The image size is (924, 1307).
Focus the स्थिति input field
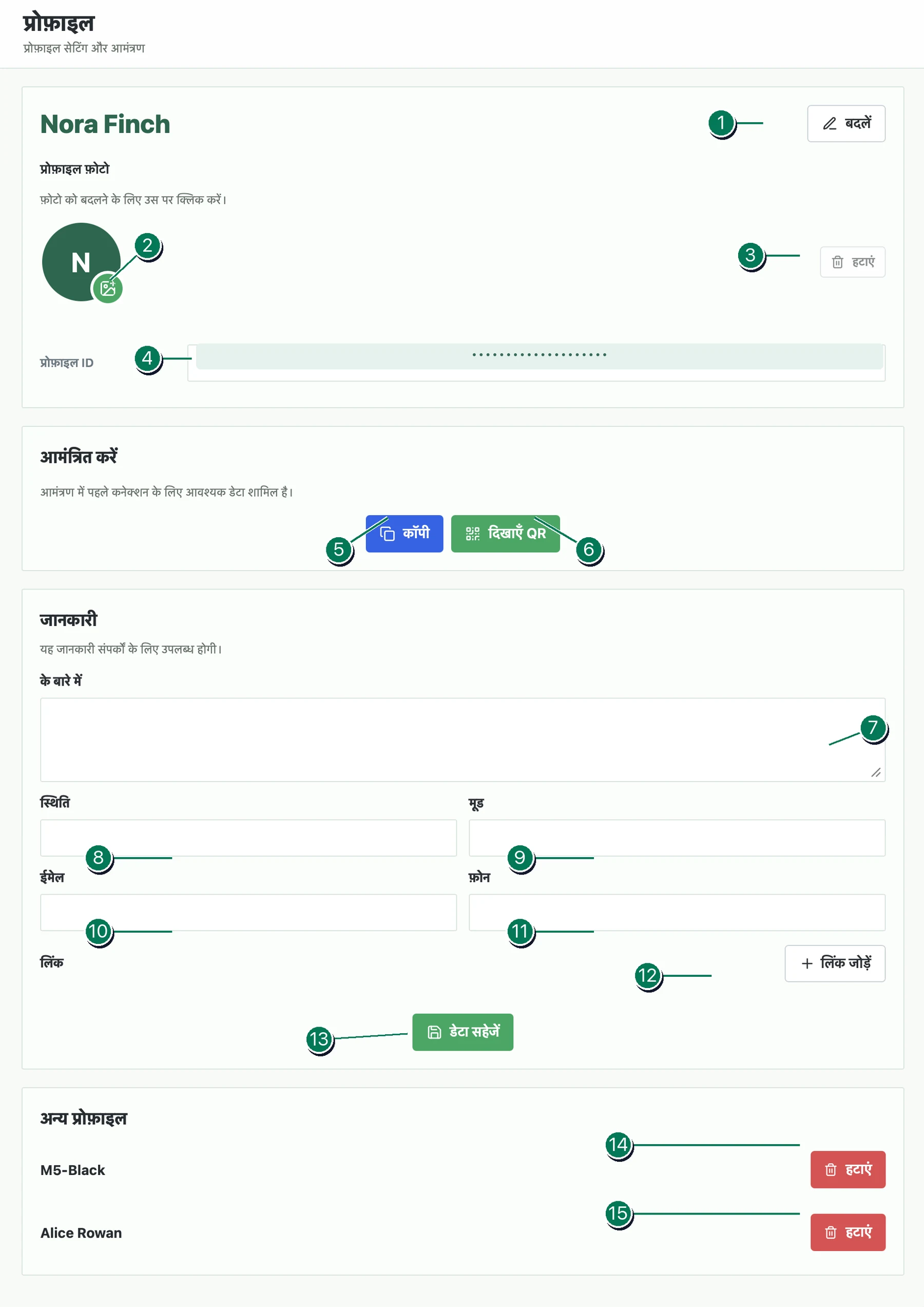pos(248,838)
